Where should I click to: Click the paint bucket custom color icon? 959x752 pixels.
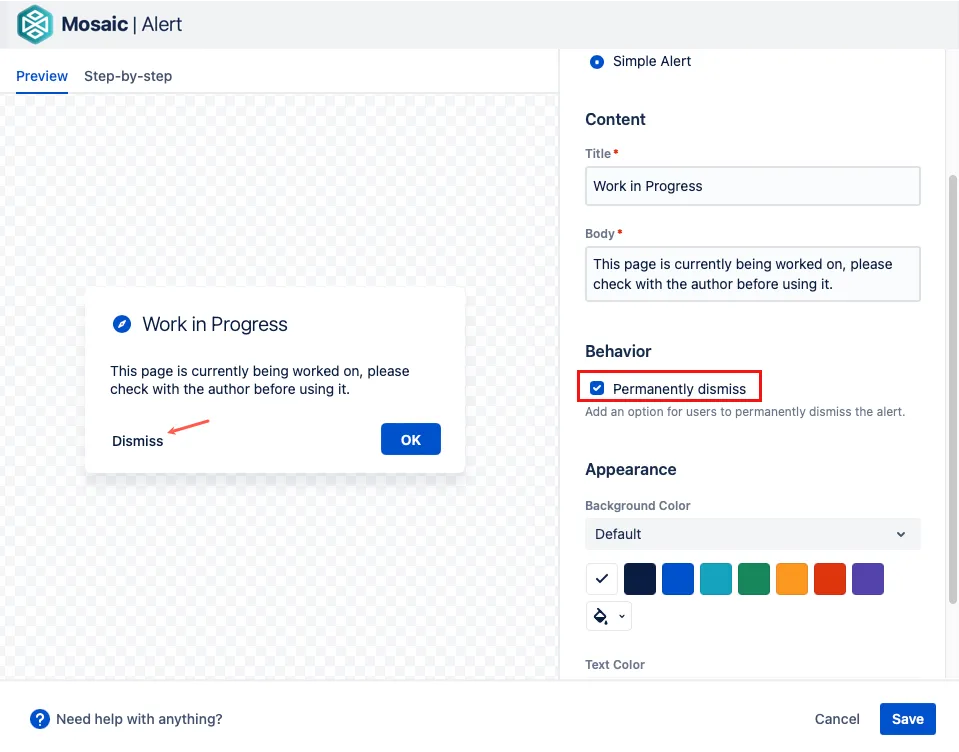pos(601,616)
